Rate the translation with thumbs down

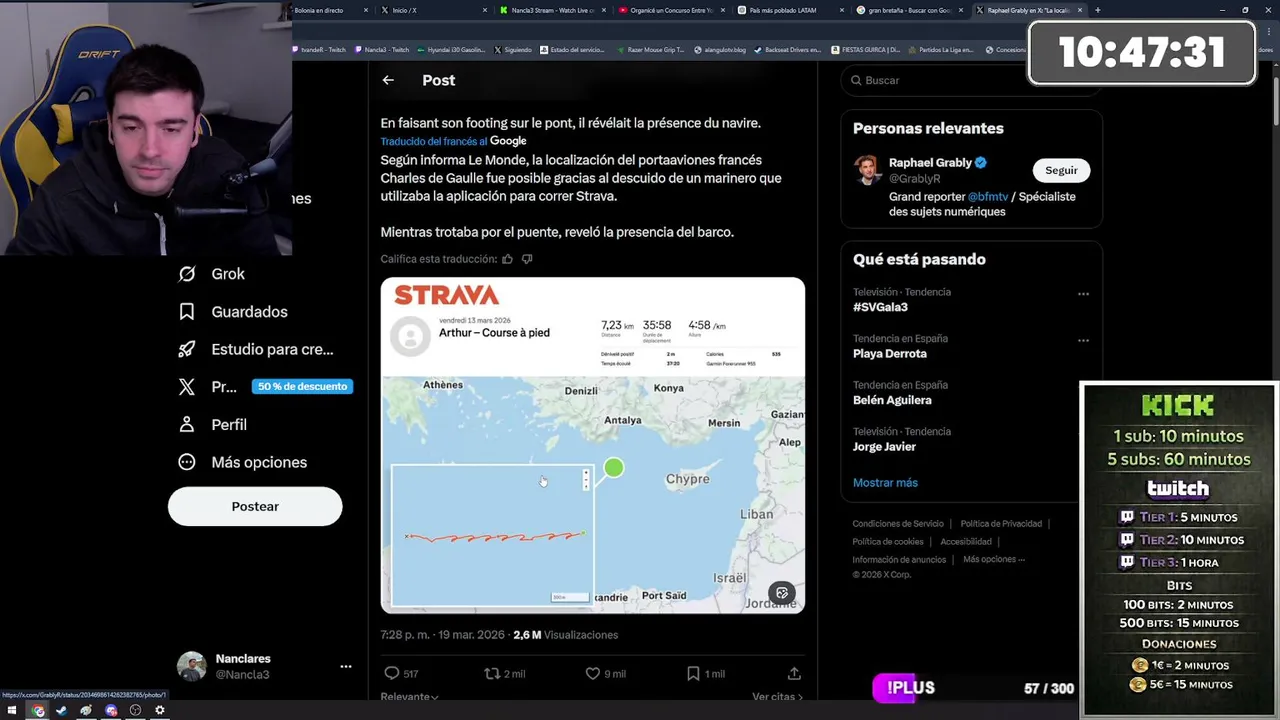527,259
